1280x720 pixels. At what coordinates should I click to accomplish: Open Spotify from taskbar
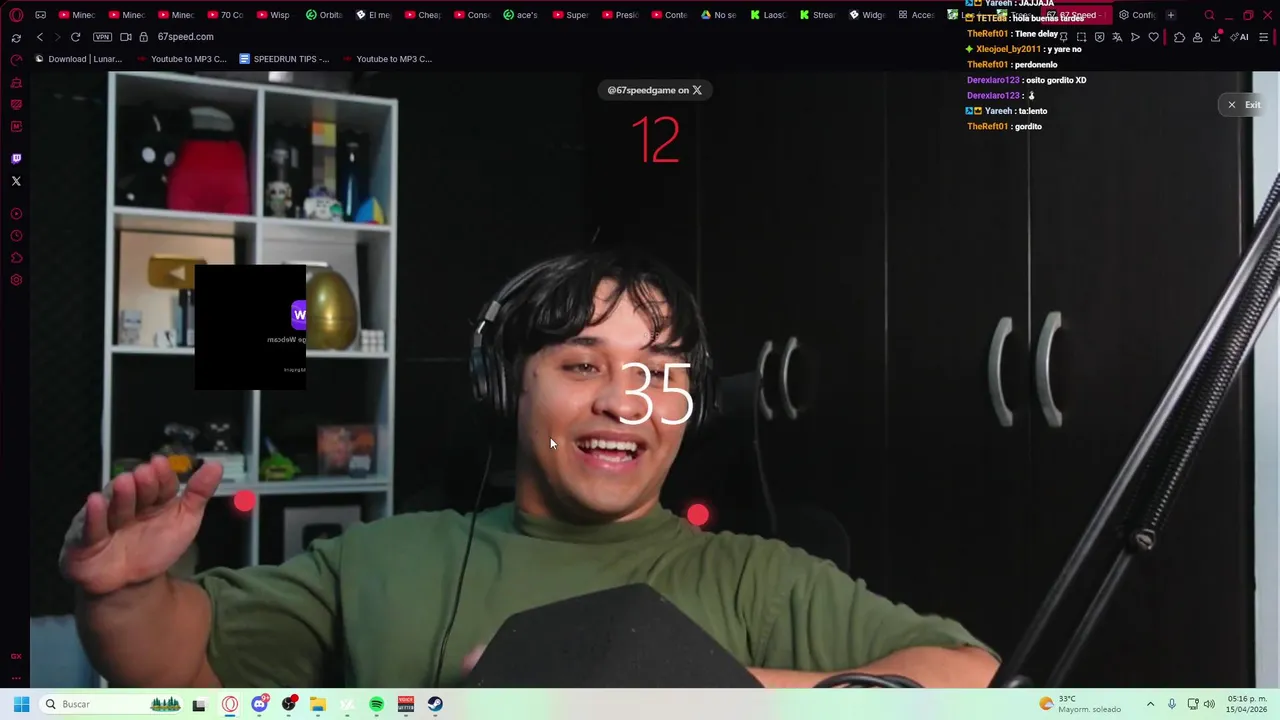tap(377, 704)
